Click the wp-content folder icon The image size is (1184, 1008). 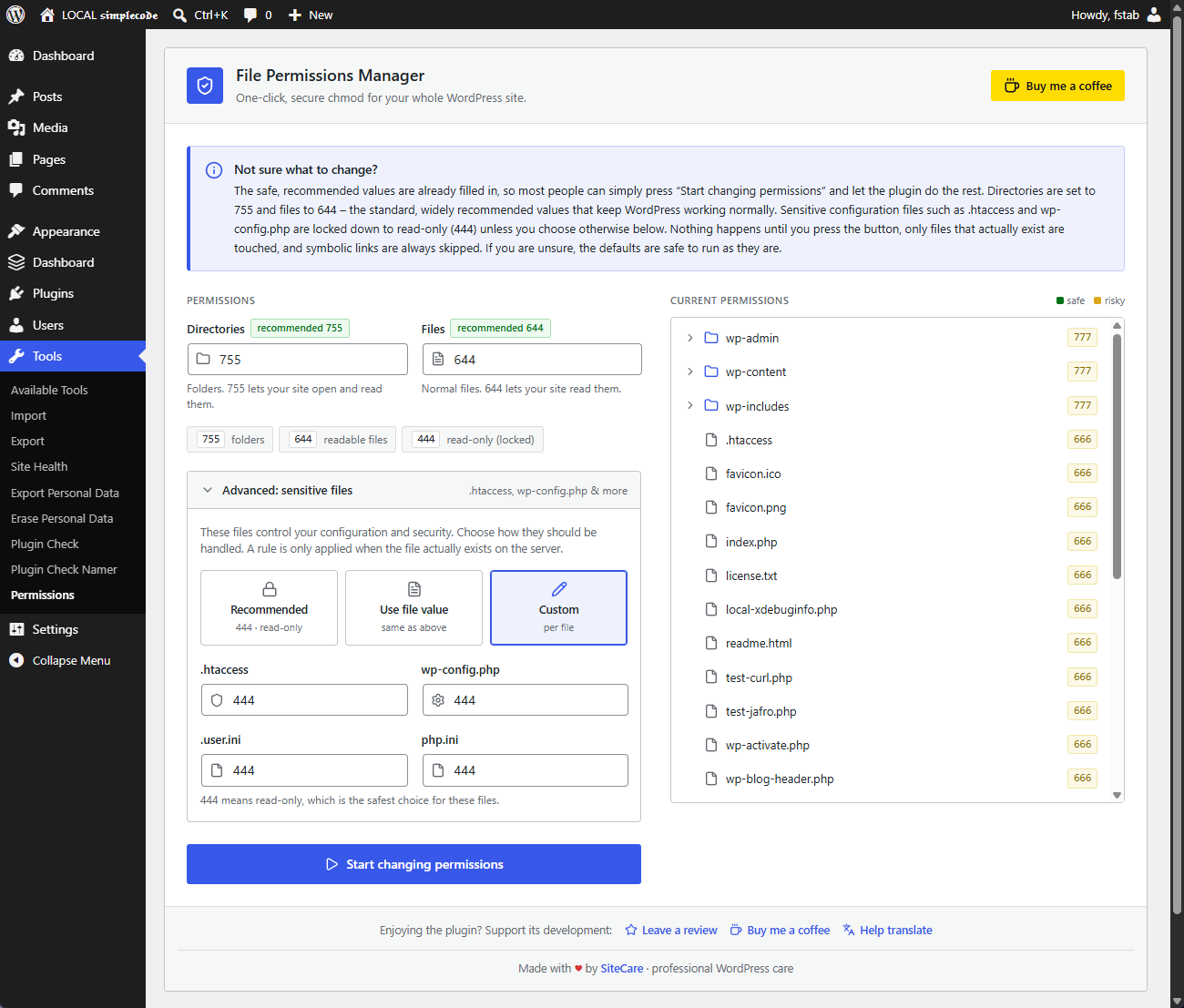click(x=711, y=372)
